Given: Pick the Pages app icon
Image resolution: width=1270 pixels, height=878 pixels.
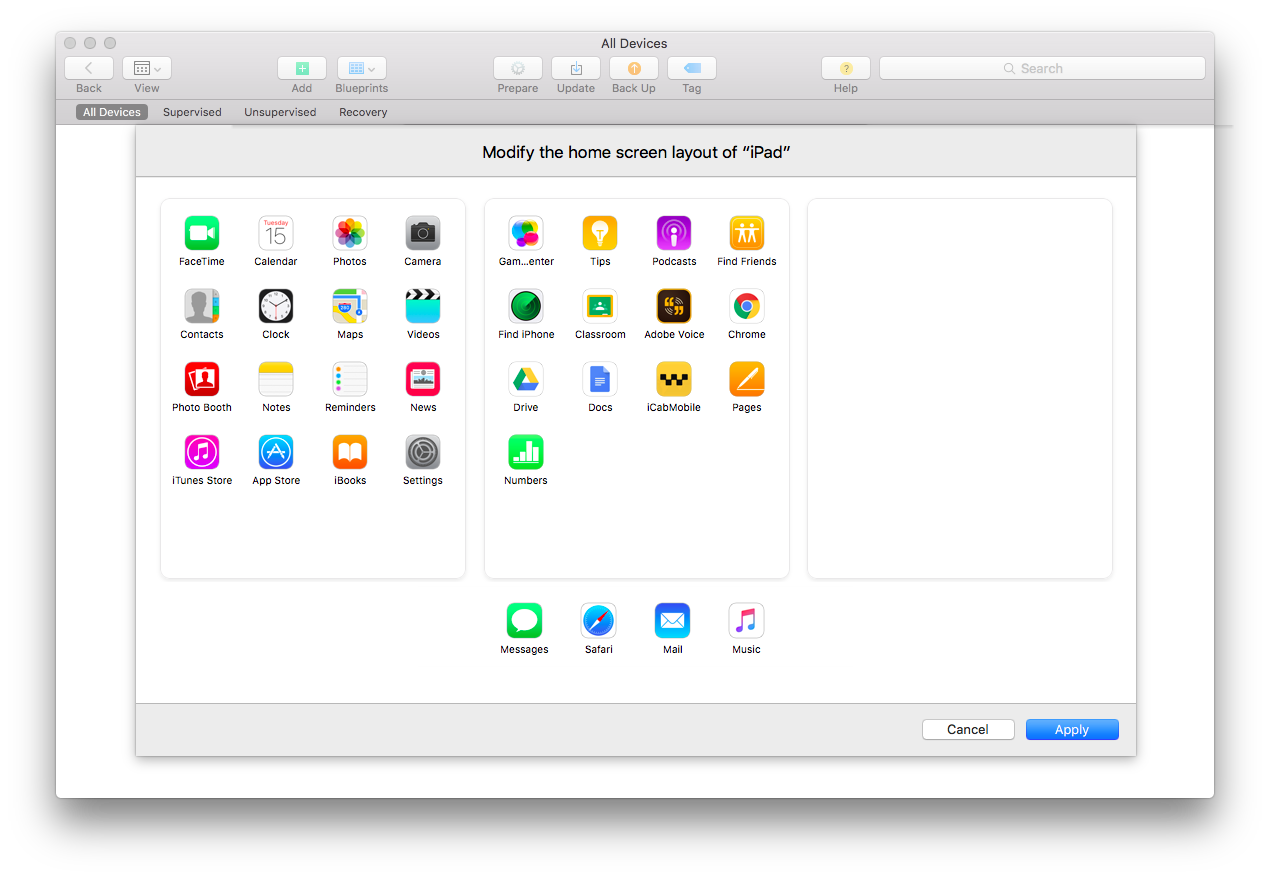Looking at the screenshot, I should pyautogui.click(x=747, y=379).
